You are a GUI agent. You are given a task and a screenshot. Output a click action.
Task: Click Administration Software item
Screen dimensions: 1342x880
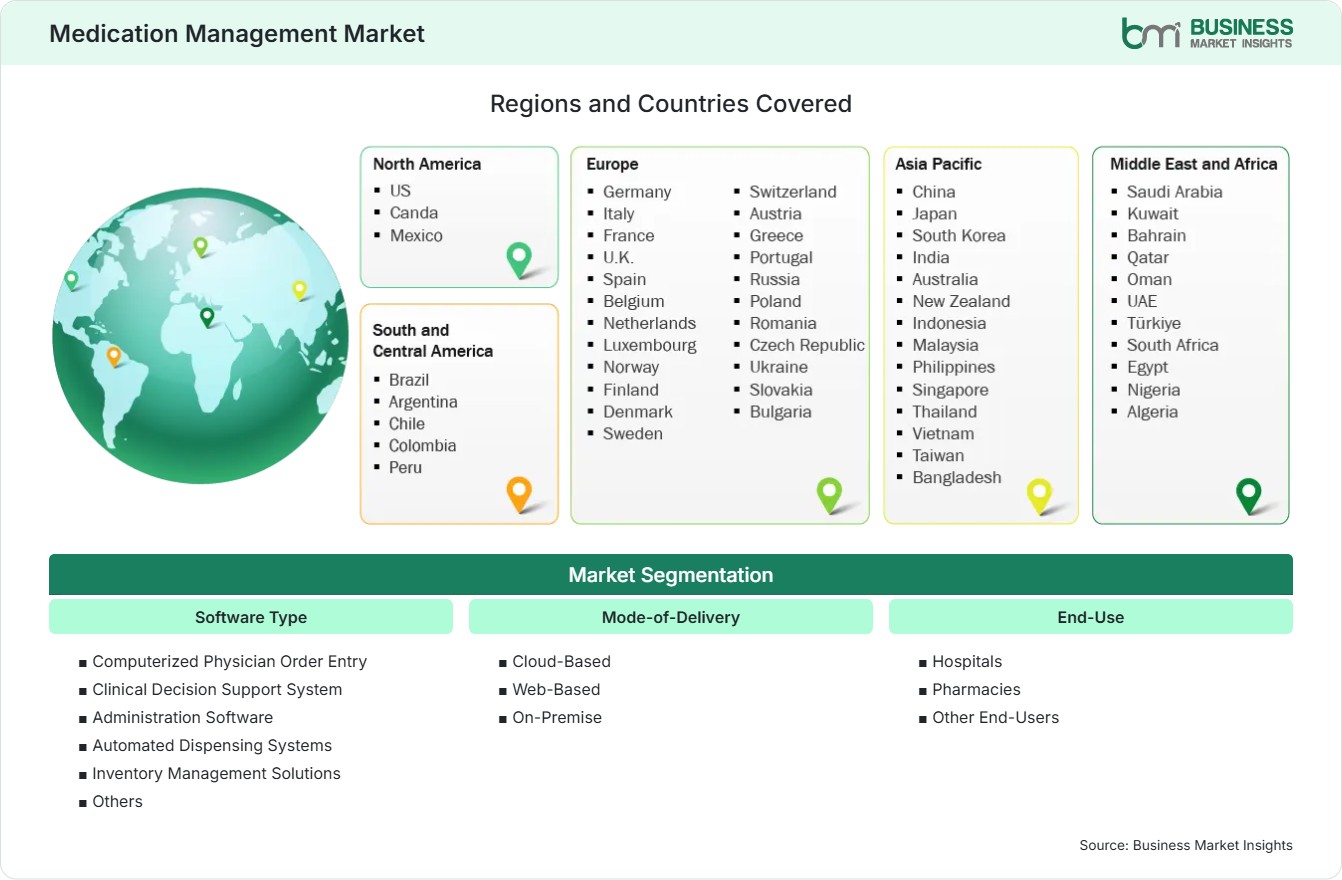click(x=183, y=717)
